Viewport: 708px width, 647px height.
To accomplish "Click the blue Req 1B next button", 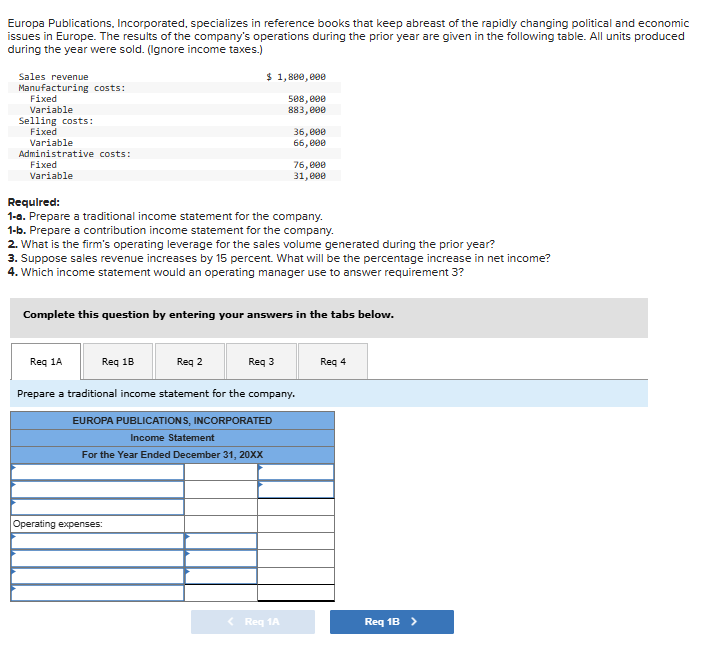I will 391,622.
